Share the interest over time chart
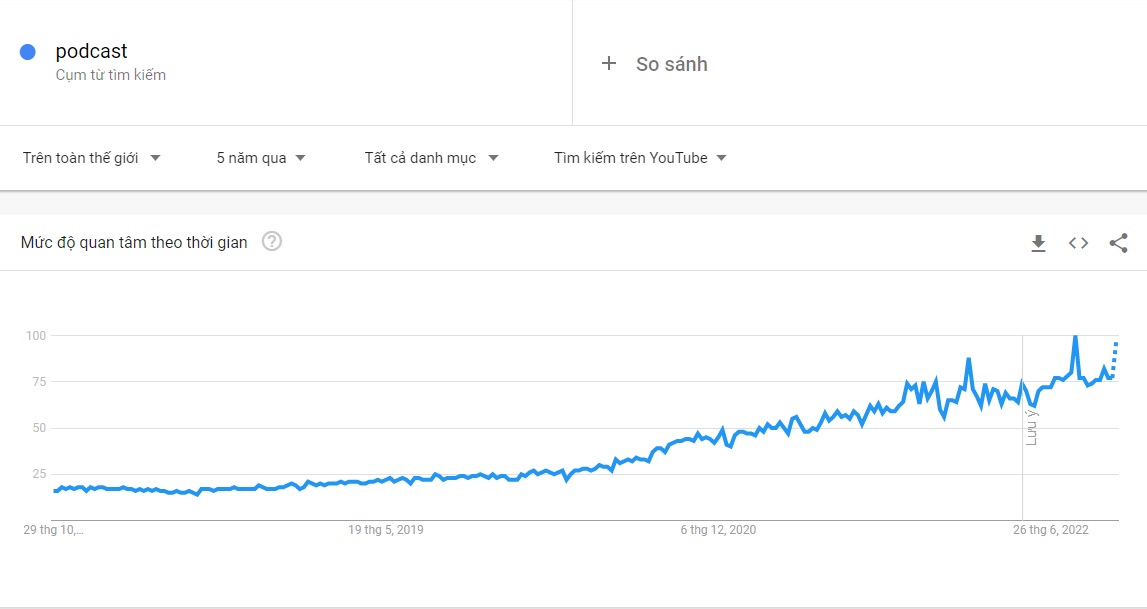The image size is (1147, 609). click(x=1118, y=243)
